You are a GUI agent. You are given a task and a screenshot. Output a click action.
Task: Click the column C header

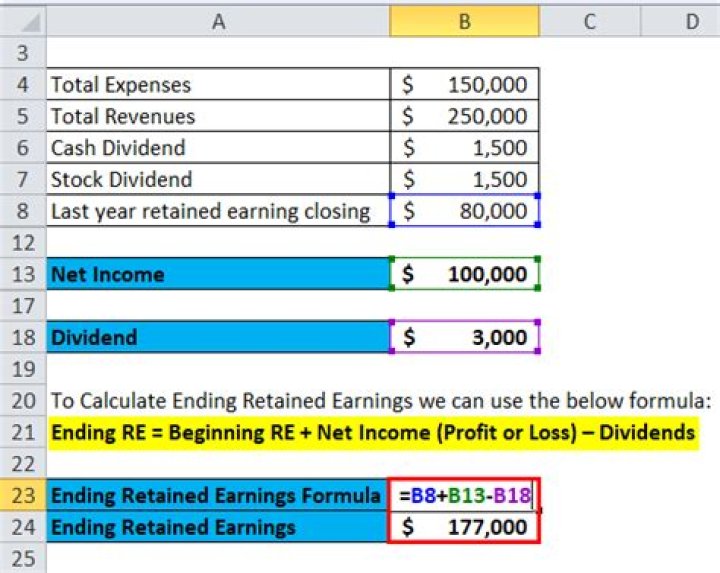pos(590,19)
